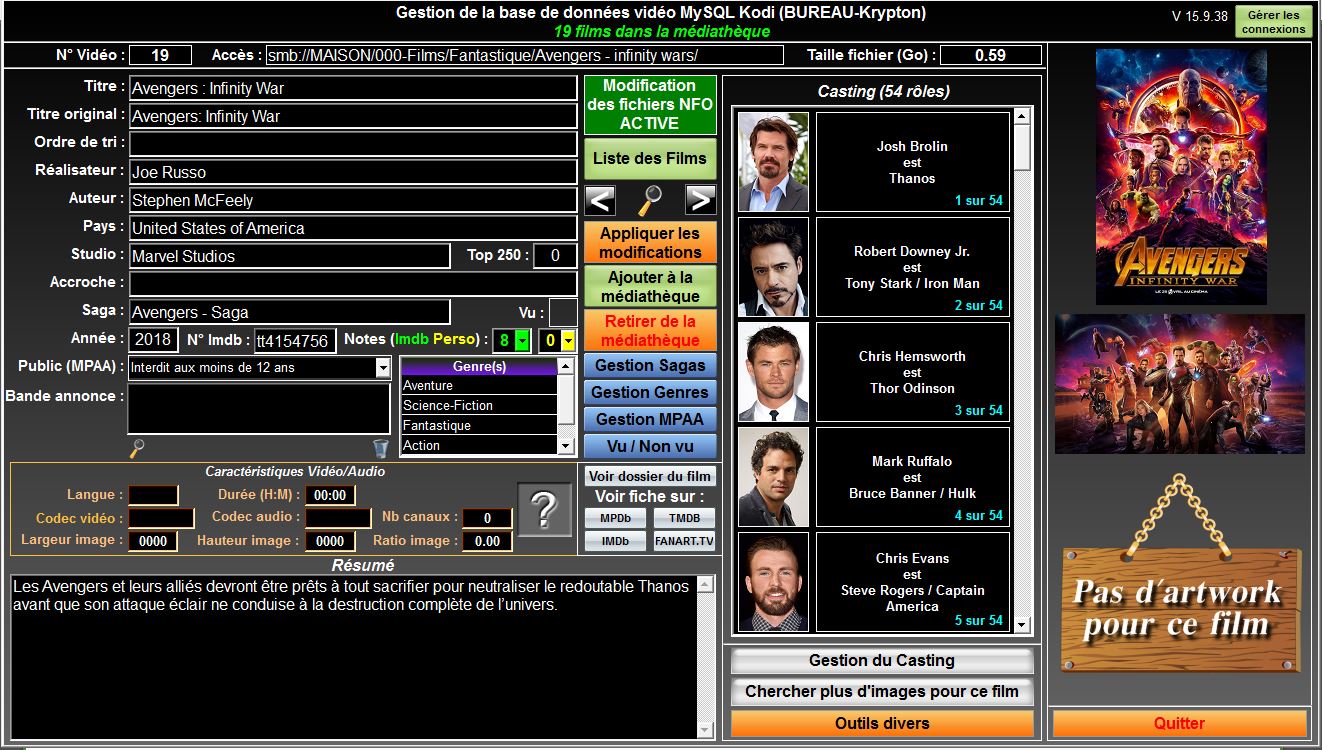Delete trailer with the trash bin icon
The height and width of the screenshot is (750, 1322).
pos(380,449)
